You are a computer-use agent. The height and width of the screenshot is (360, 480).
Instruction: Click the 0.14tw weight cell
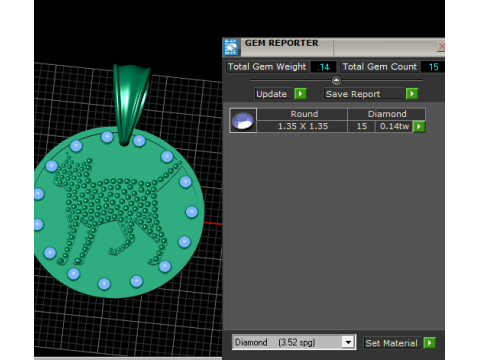pyautogui.click(x=394, y=126)
